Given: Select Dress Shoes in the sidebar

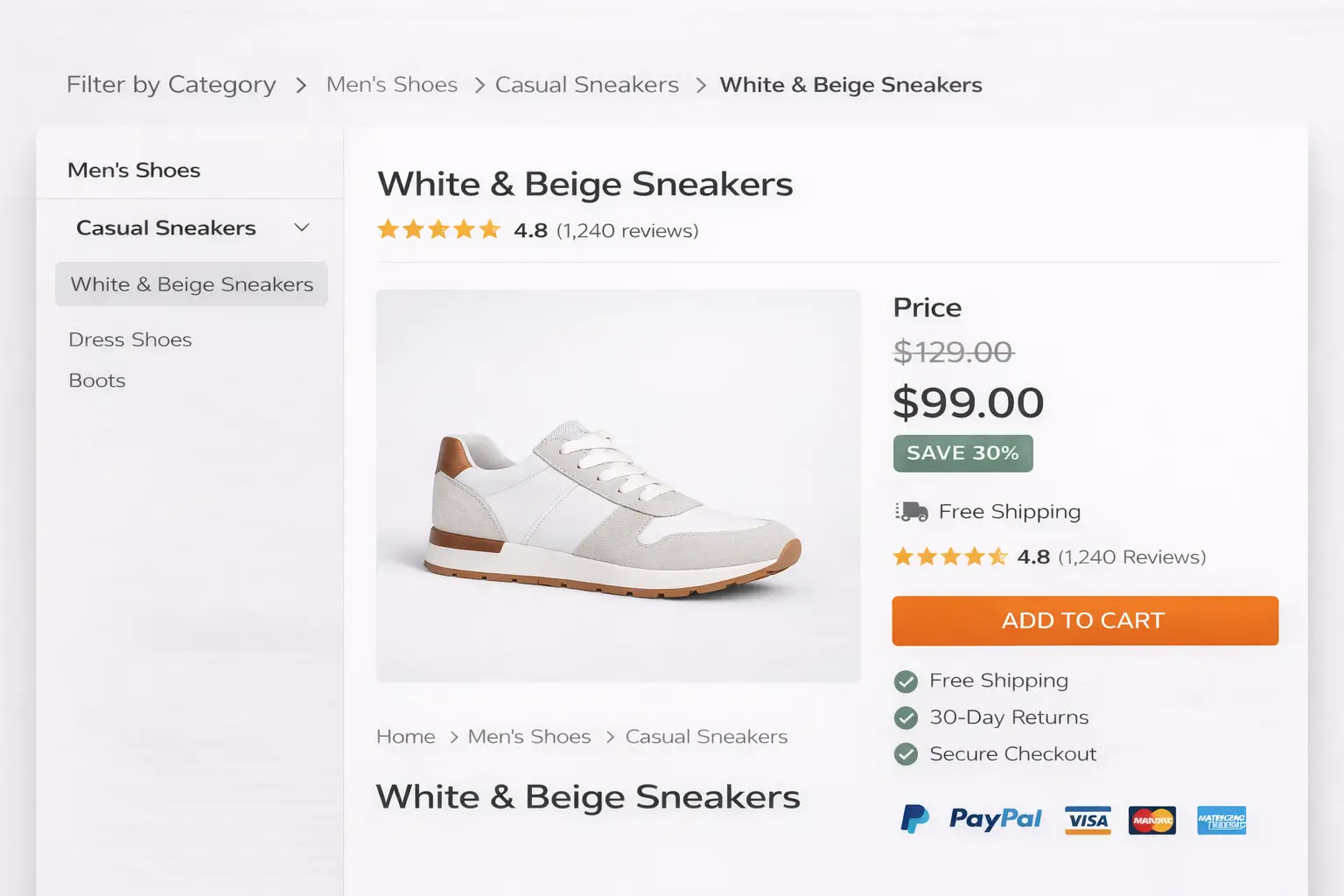Looking at the screenshot, I should tap(129, 339).
